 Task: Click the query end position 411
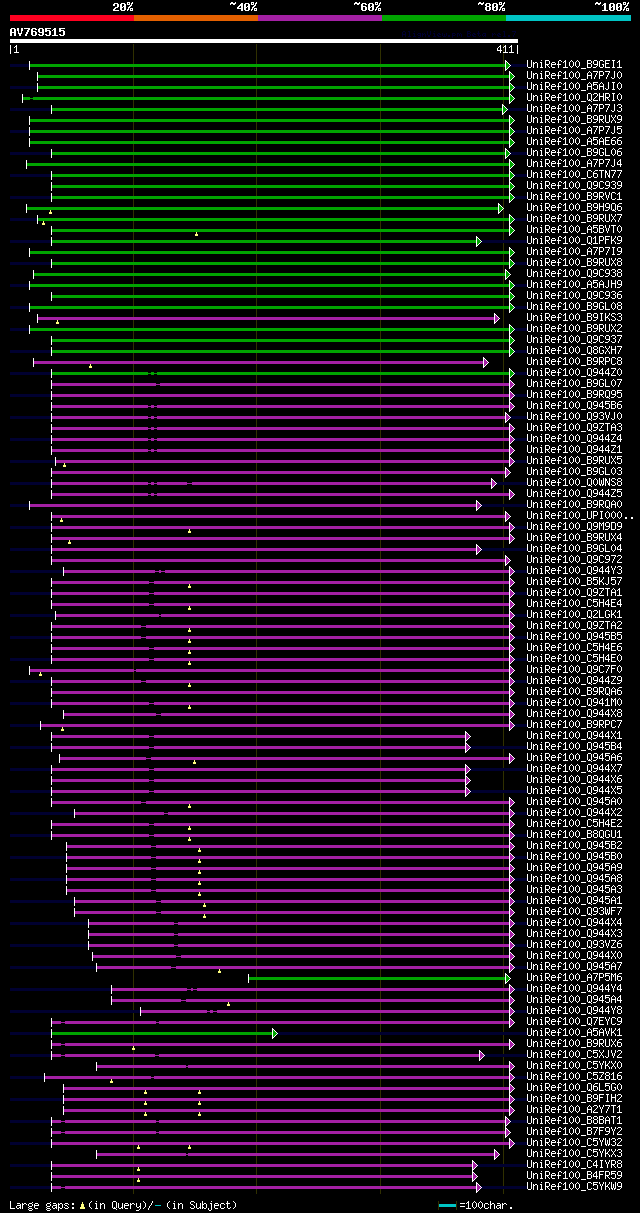pyautogui.click(x=505, y=49)
